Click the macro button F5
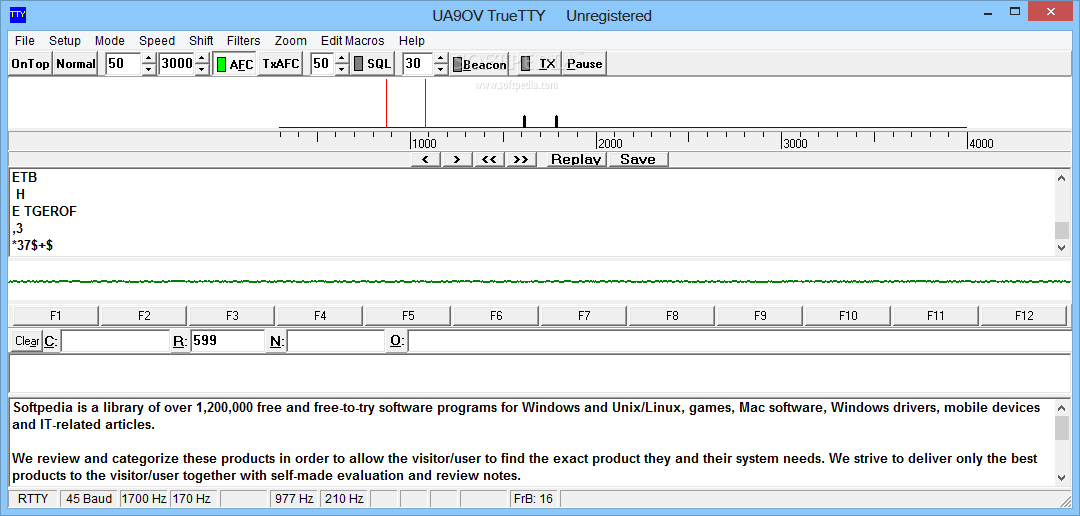Screen dimensions: 1080x516 (x=408, y=316)
